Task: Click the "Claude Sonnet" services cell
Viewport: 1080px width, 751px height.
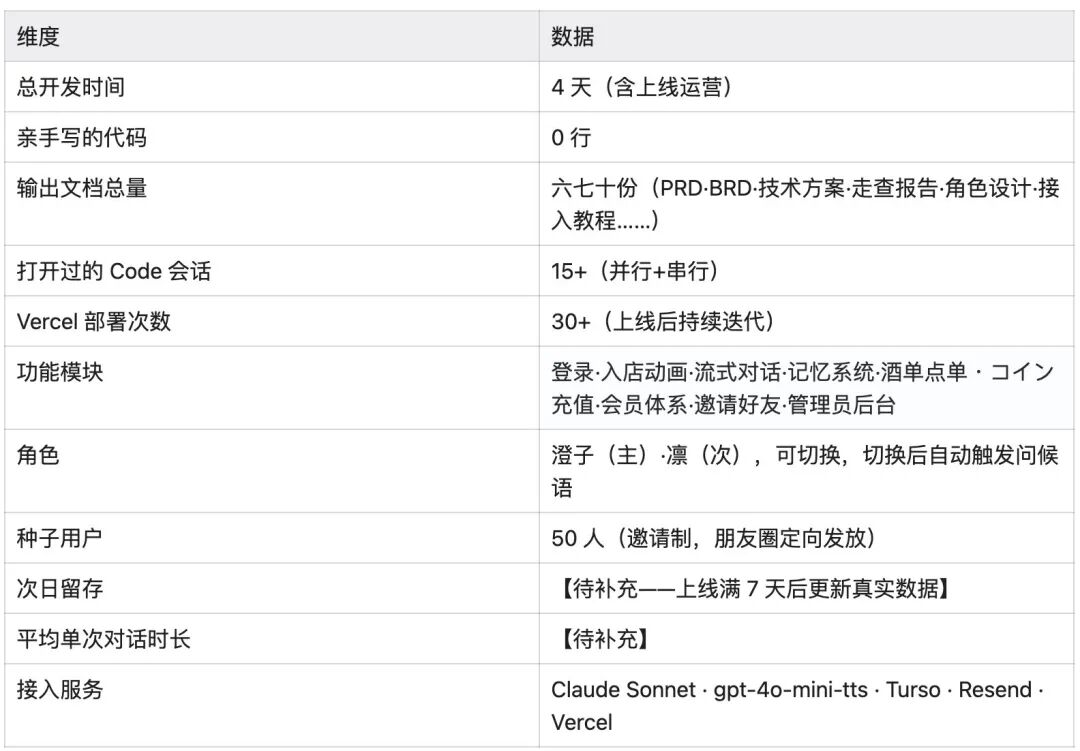Action: (797, 705)
